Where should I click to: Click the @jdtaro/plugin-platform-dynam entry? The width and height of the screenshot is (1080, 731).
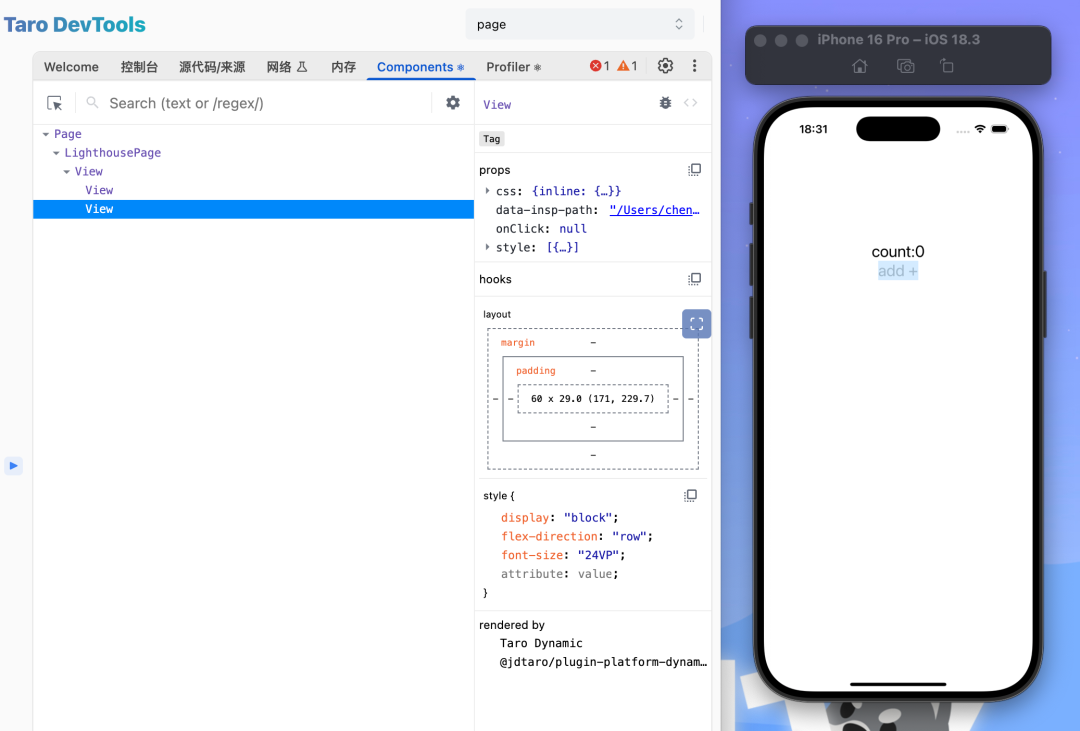click(603, 661)
